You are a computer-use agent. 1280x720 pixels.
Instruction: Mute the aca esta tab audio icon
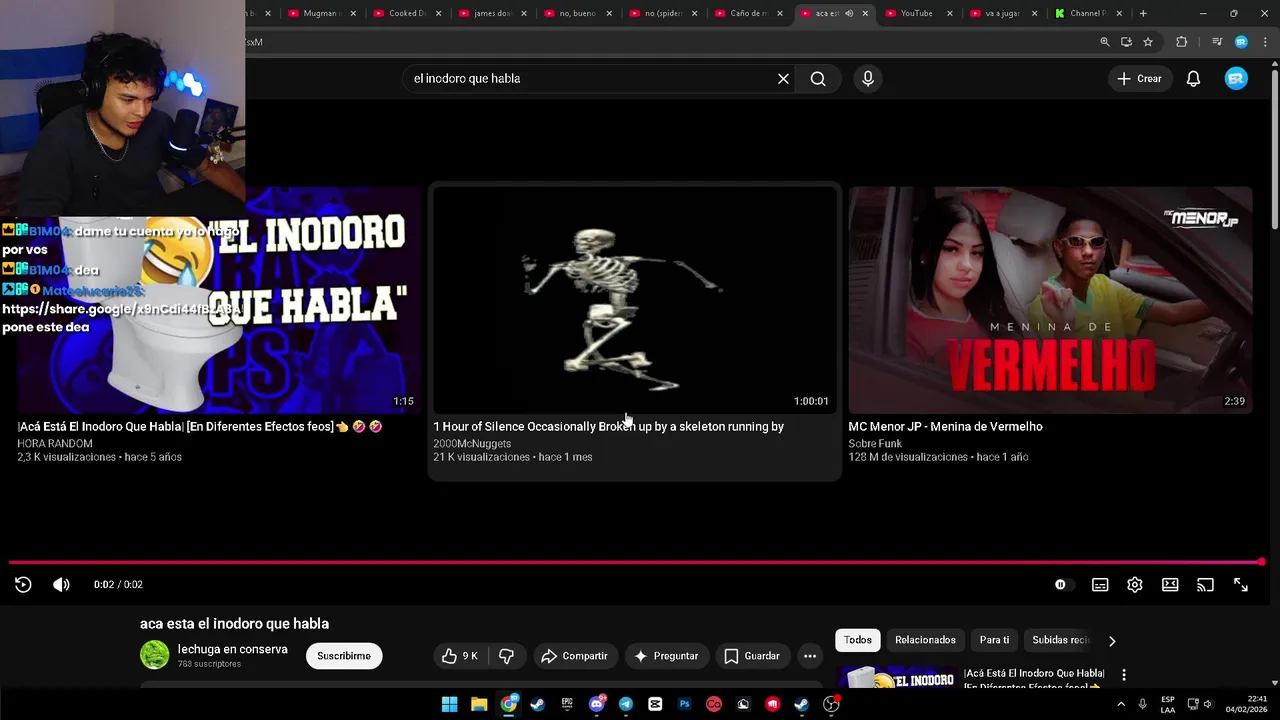click(x=849, y=13)
